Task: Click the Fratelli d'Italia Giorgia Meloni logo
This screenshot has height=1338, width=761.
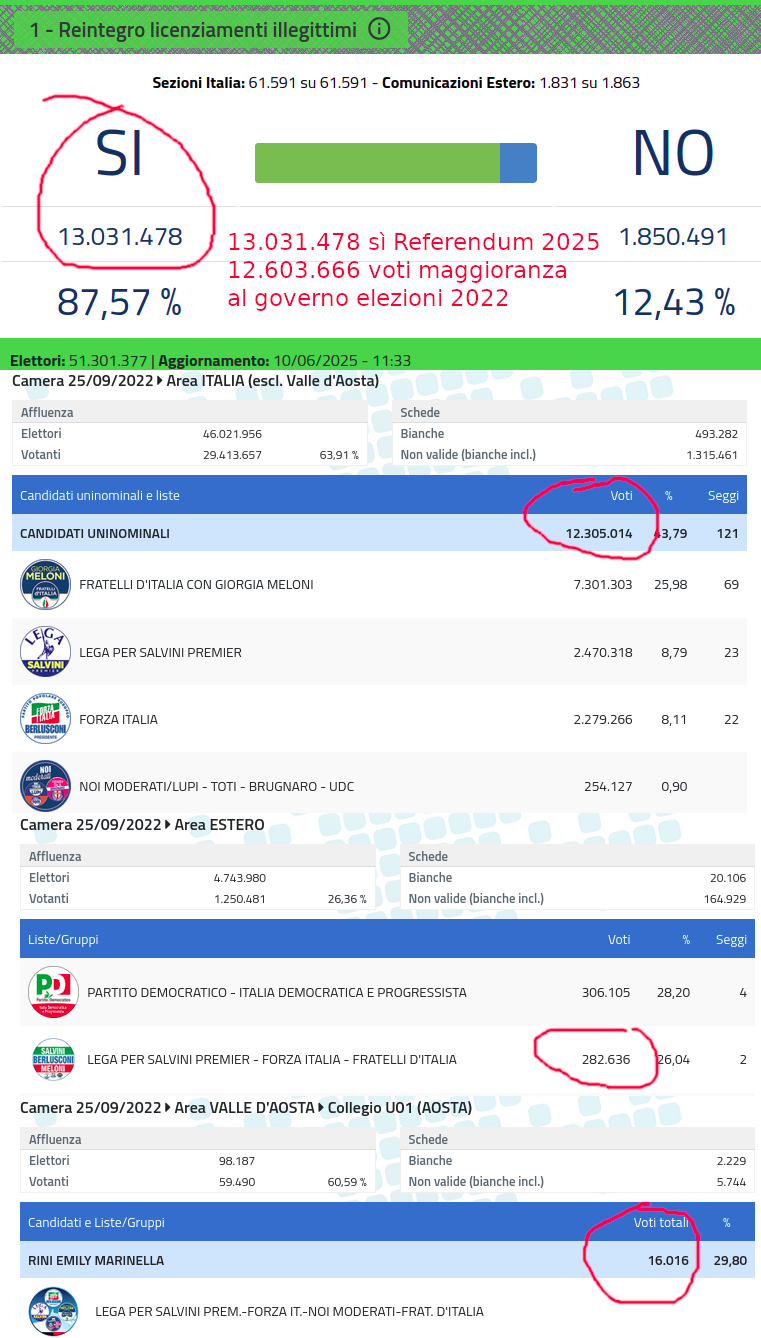Action: tap(45, 585)
